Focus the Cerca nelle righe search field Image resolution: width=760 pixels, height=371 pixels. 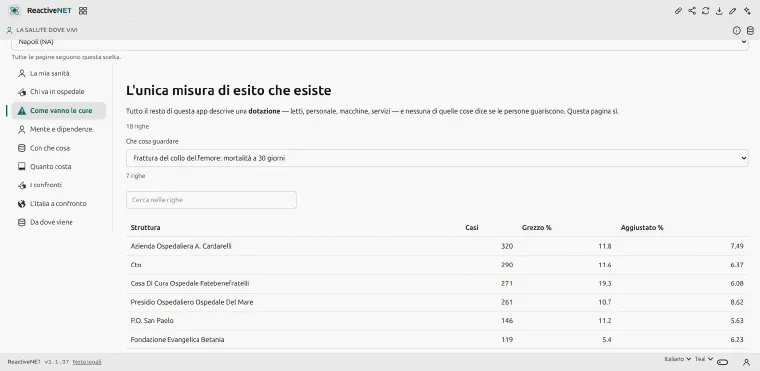(x=211, y=200)
